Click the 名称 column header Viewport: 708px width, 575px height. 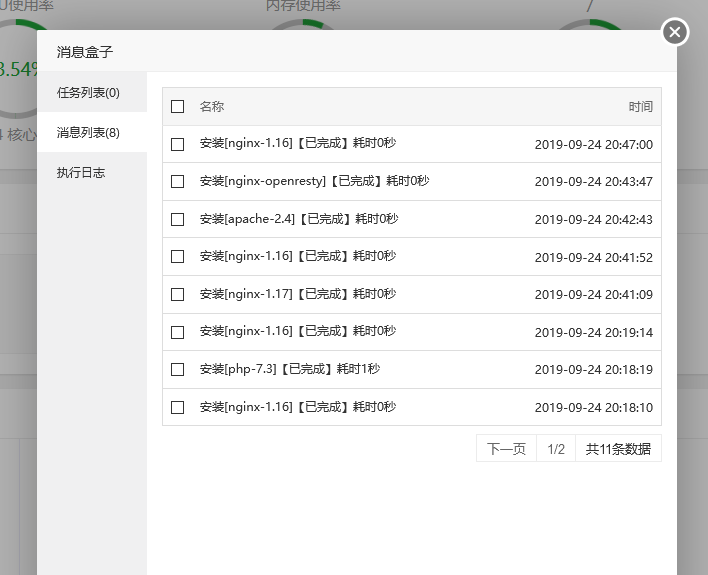click(212, 107)
